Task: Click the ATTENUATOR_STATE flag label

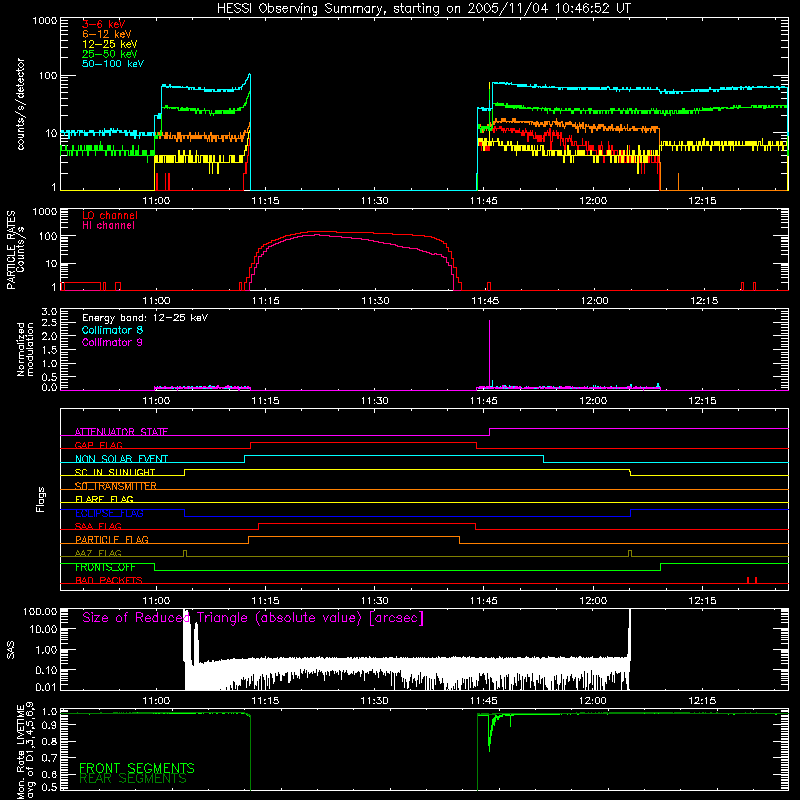Action: pyautogui.click(x=121, y=432)
